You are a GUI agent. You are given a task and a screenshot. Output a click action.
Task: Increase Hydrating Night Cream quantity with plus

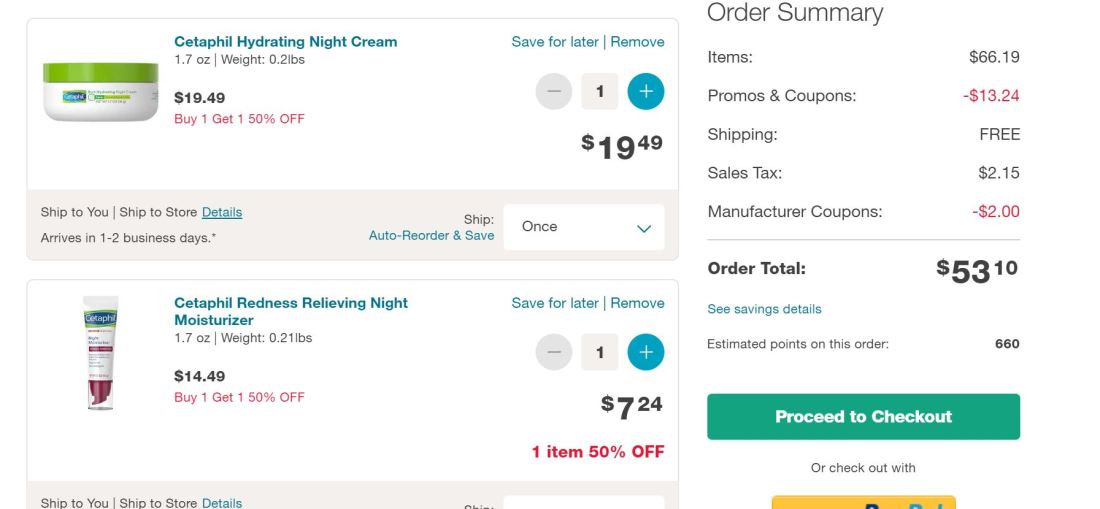point(646,91)
